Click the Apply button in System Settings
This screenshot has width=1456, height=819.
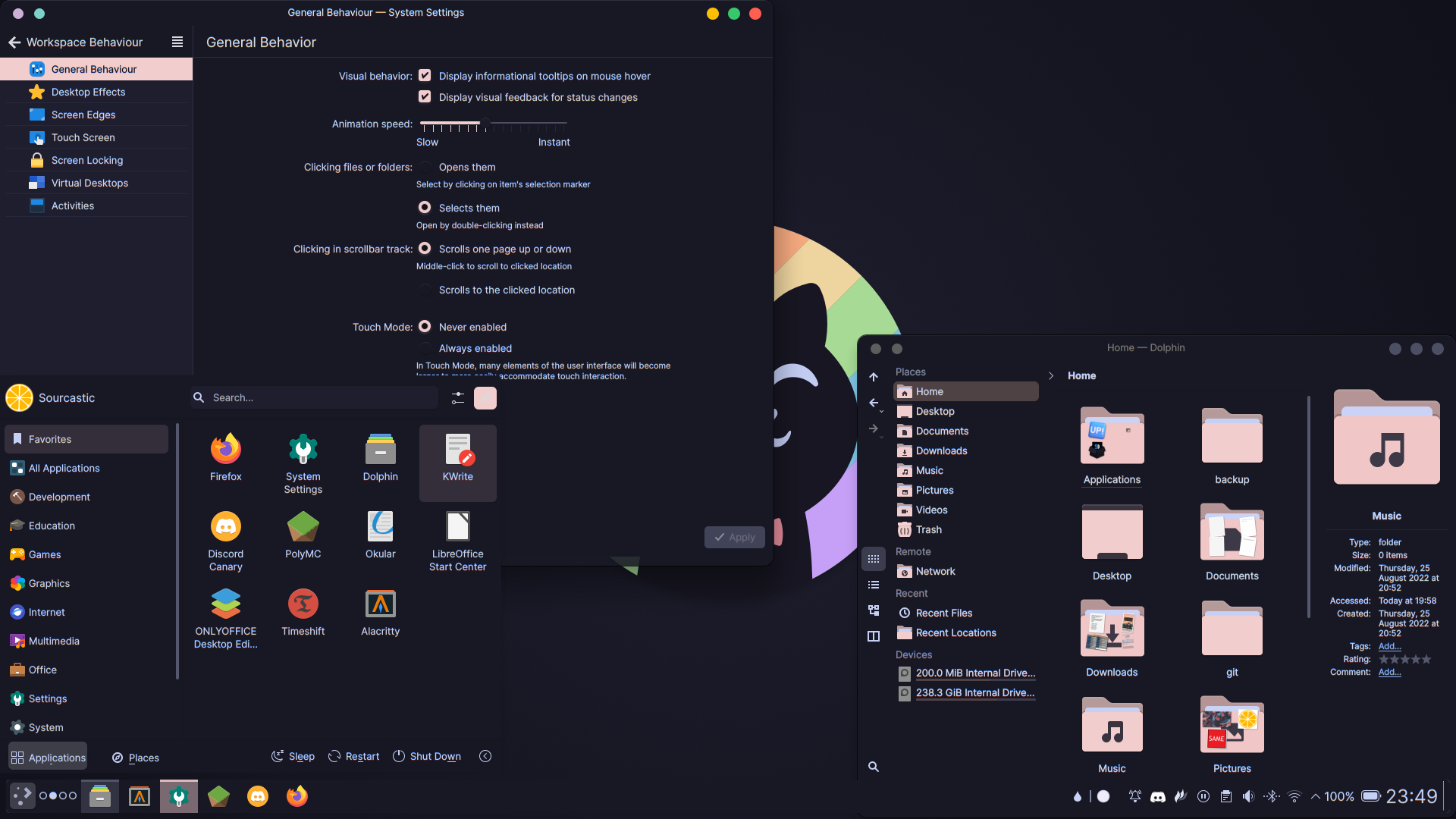(734, 536)
